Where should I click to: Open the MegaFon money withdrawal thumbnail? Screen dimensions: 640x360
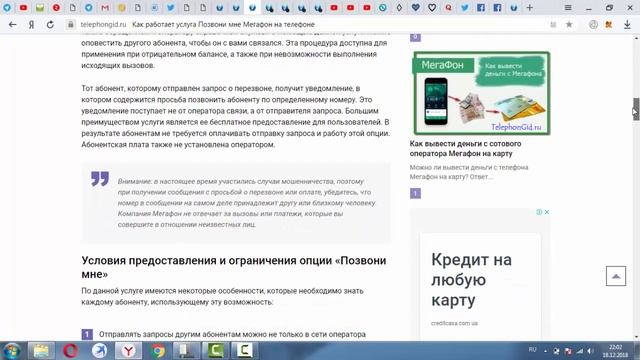482,93
